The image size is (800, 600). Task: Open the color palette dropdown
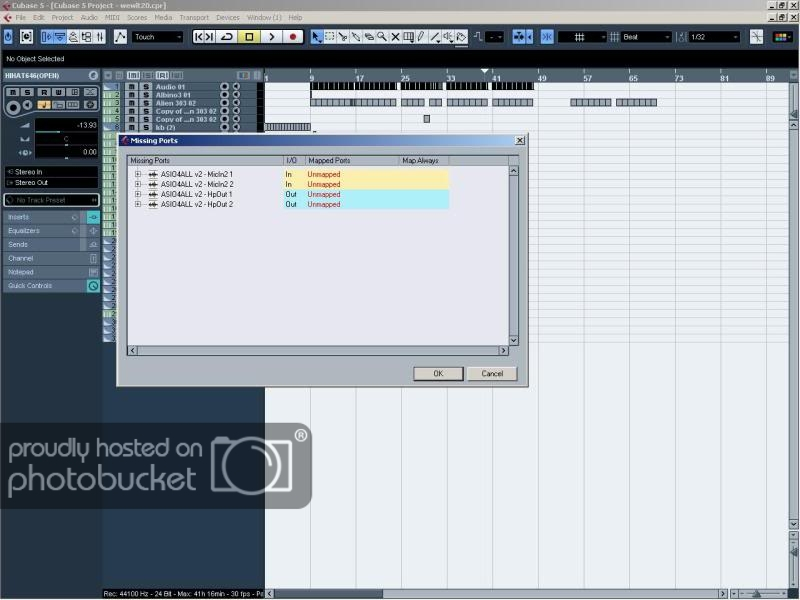coord(782,37)
